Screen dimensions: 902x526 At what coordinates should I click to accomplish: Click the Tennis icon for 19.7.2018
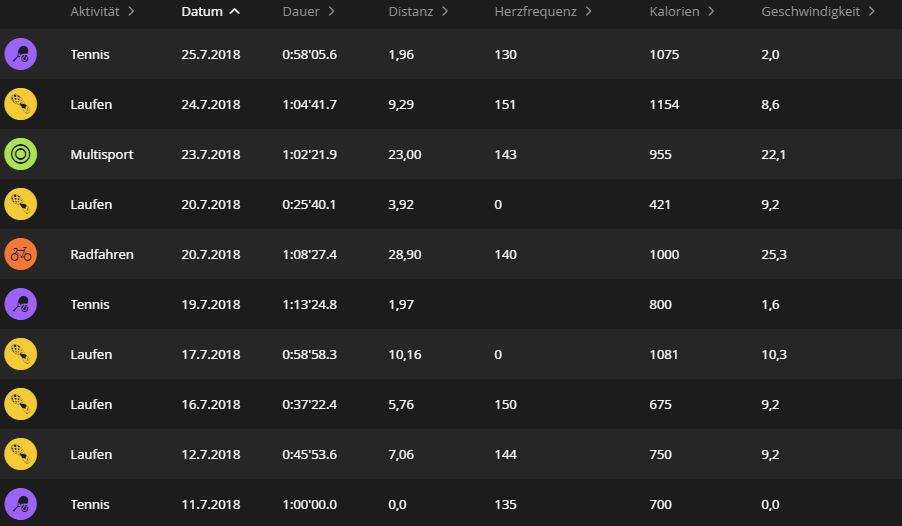[x=20, y=304]
